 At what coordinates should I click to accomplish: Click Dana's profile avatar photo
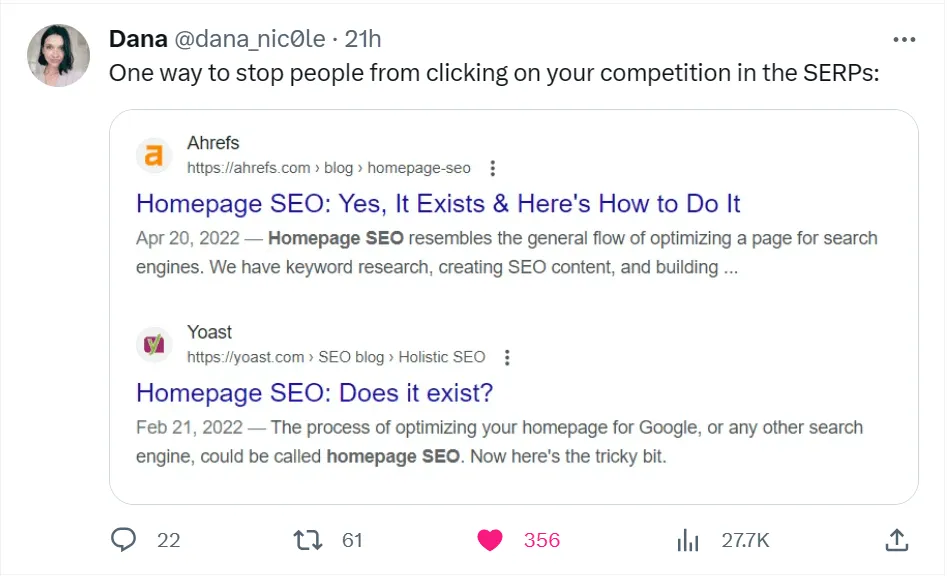click(x=57, y=55)
